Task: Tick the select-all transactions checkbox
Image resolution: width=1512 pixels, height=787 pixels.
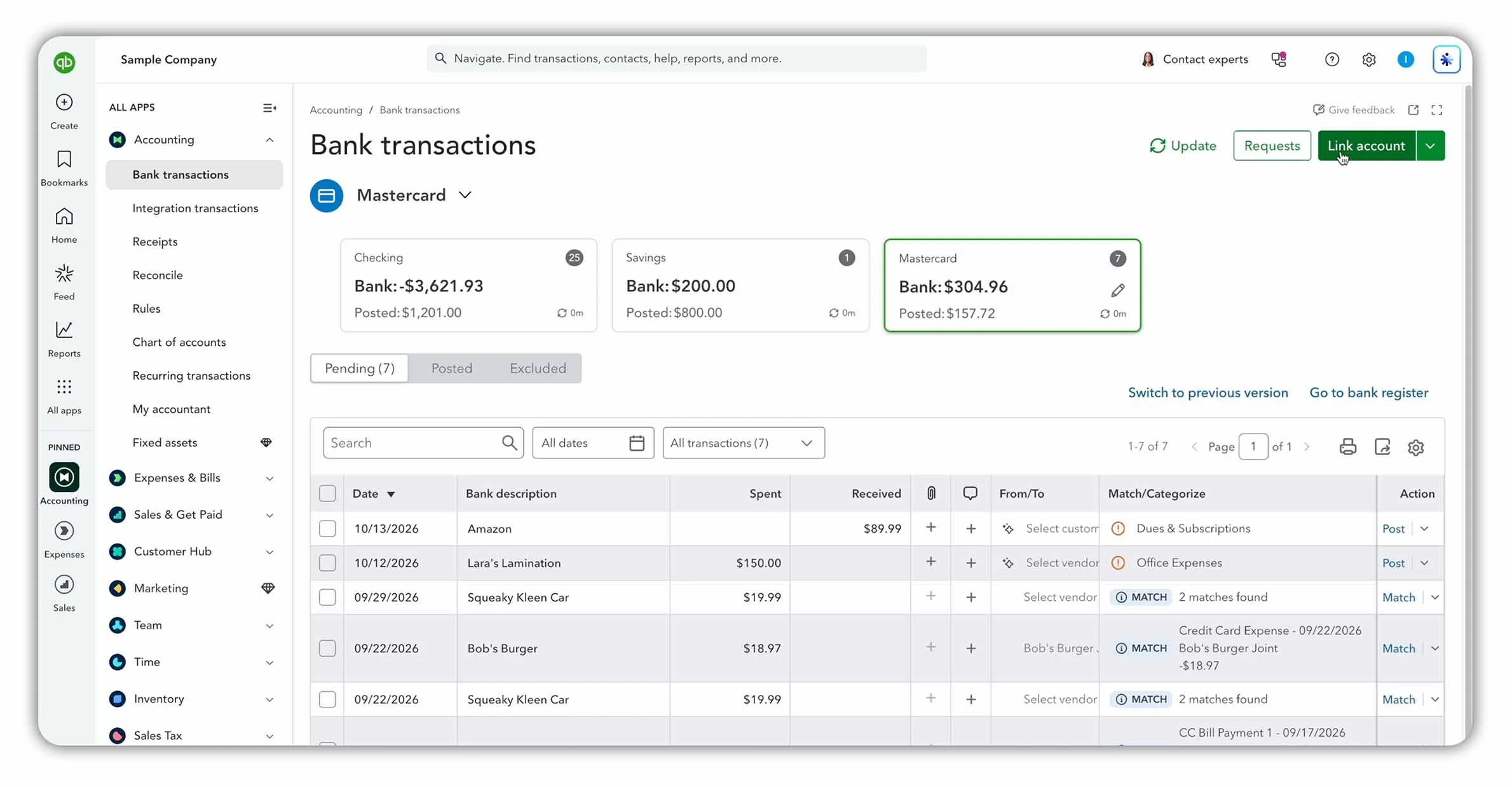Action: [327, 493]
